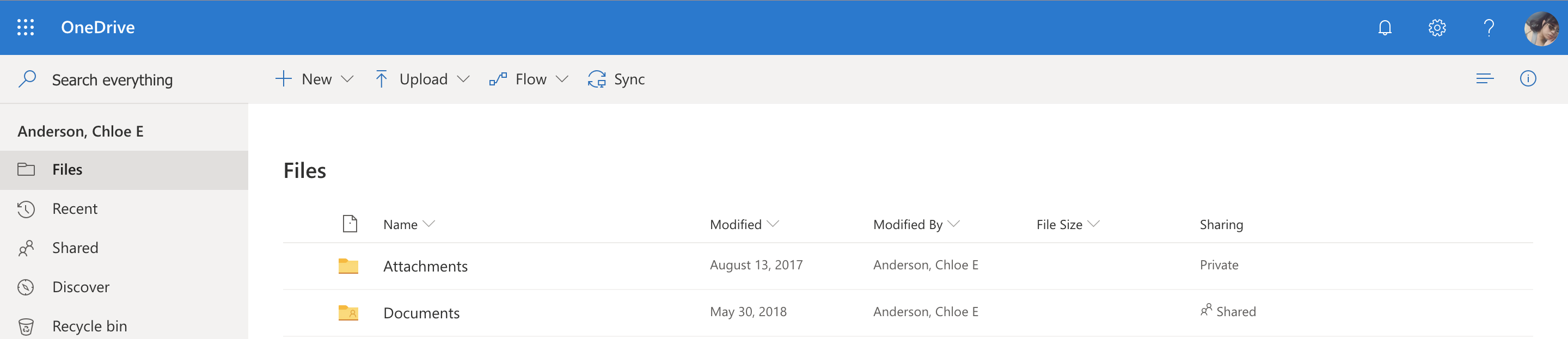Click the Search everything field
Image resolution: width=1568 pixels, height=339 pixels.
(113, 80)
